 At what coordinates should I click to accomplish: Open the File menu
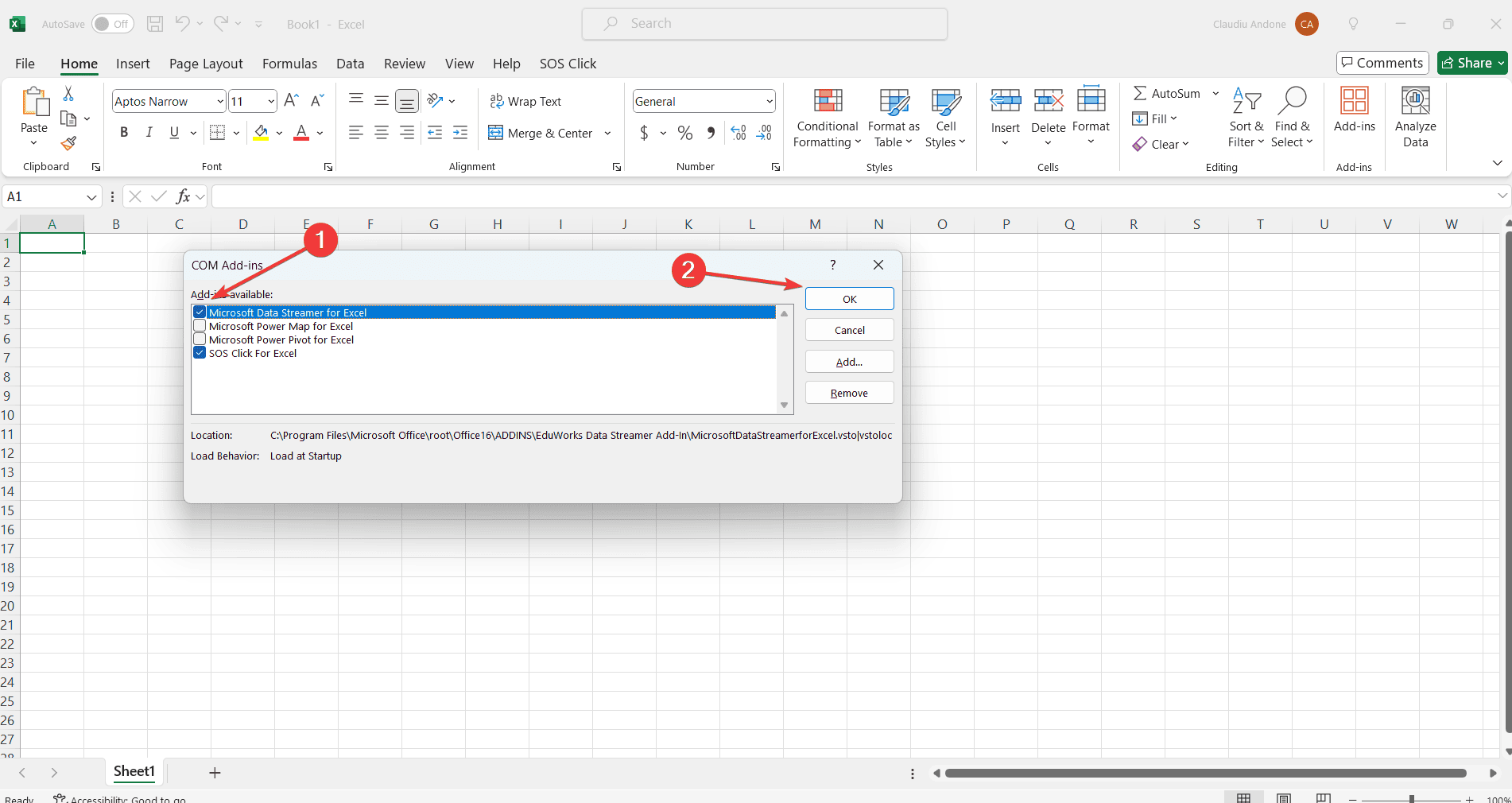[x=25, y=64]
